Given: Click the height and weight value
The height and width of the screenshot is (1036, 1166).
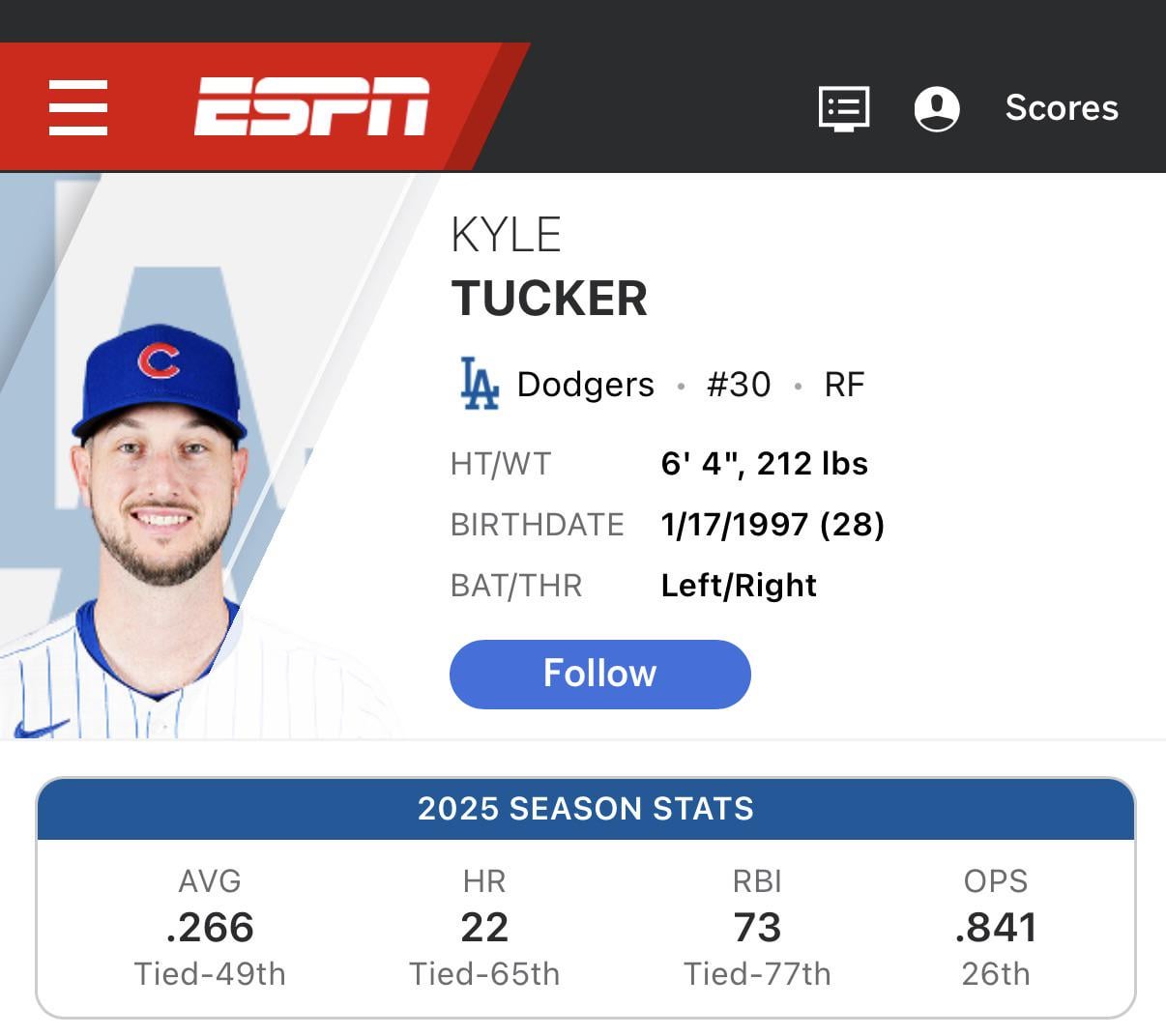Looking at the screenshot, I should [x=764, y=464].
